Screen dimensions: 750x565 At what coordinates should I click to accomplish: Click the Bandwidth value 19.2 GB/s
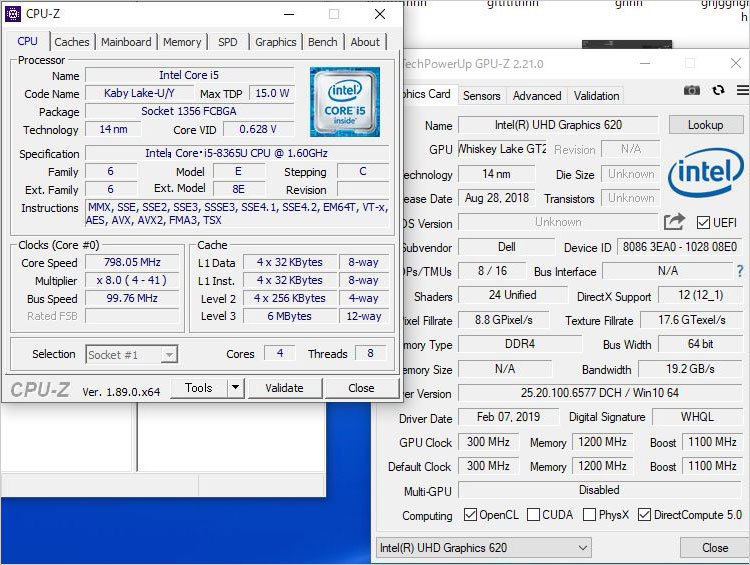[690, 369]
